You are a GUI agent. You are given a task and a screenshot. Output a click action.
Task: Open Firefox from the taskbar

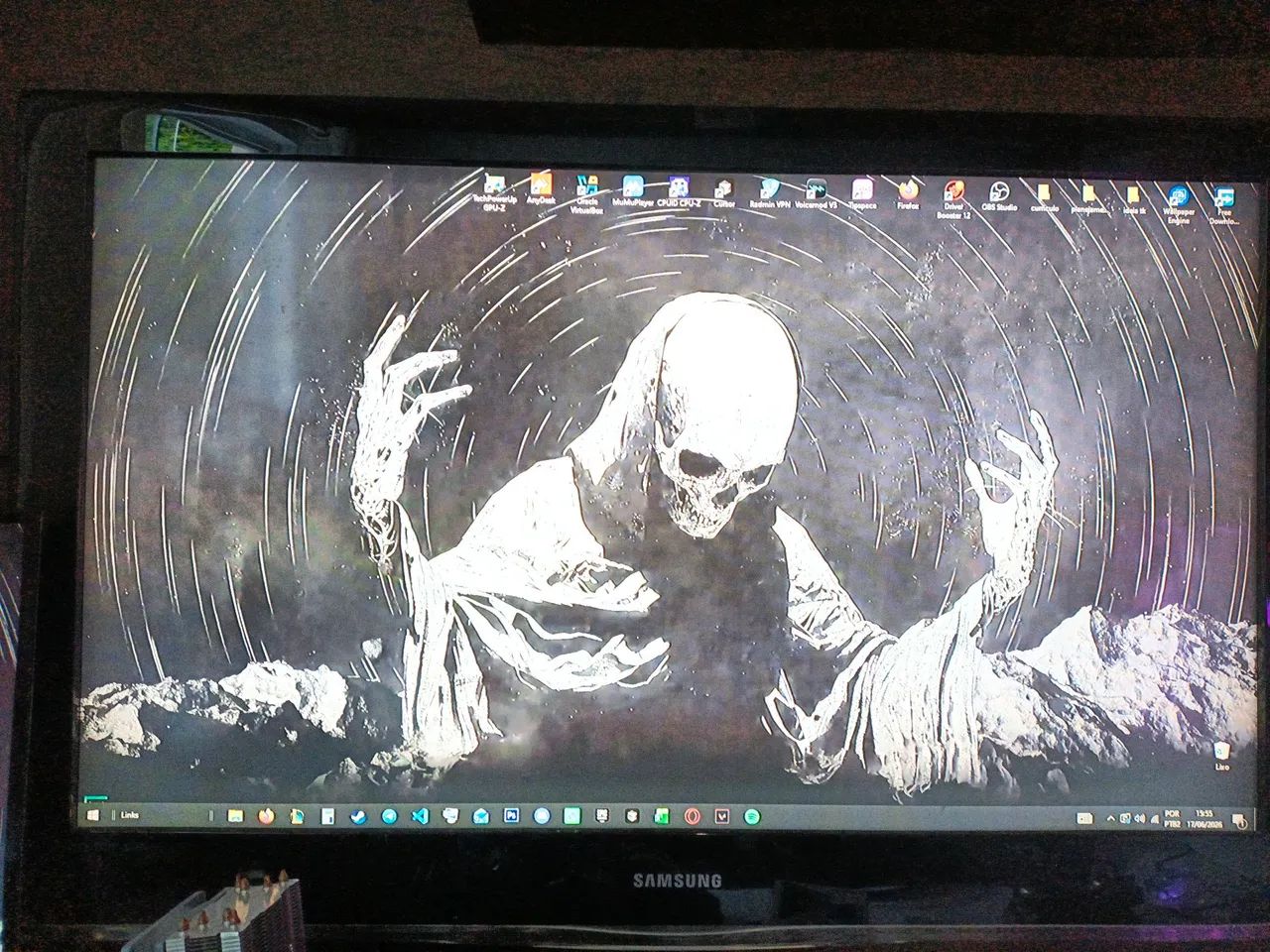click(x=266, y=815)
